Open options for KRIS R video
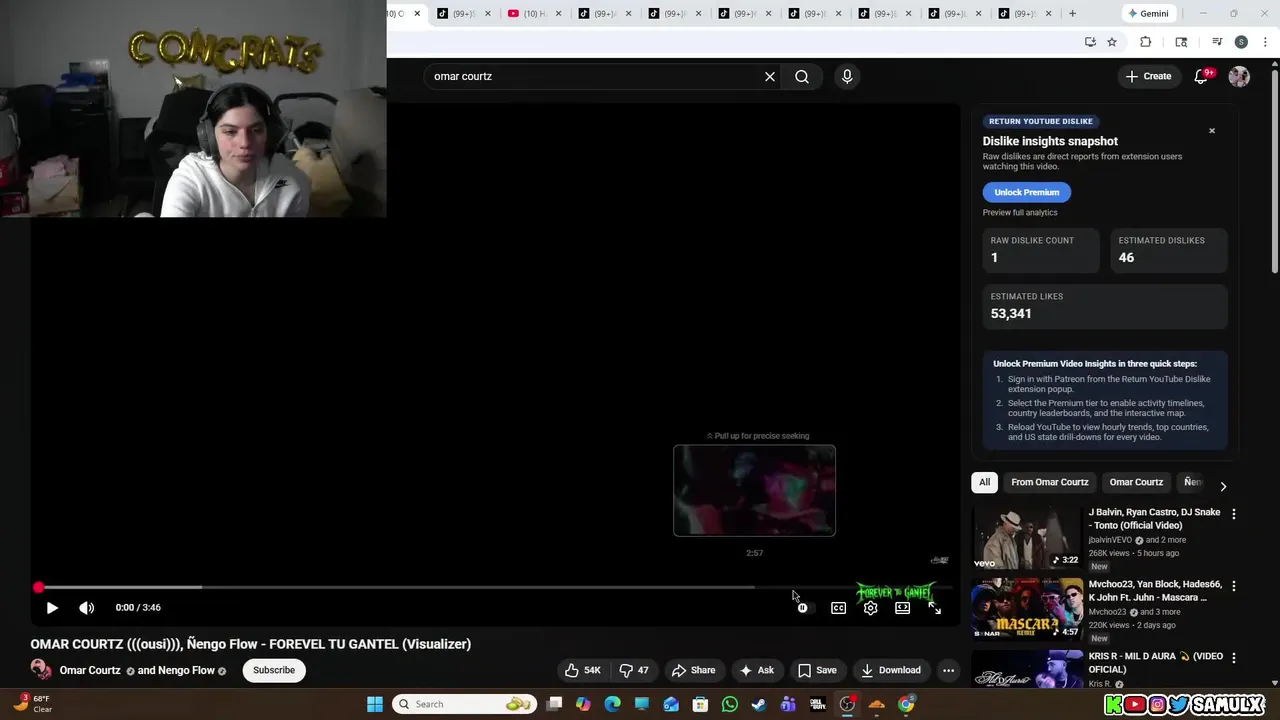Image resolution: width=1280 pixels, height=720 pixels. [1233, 658]
